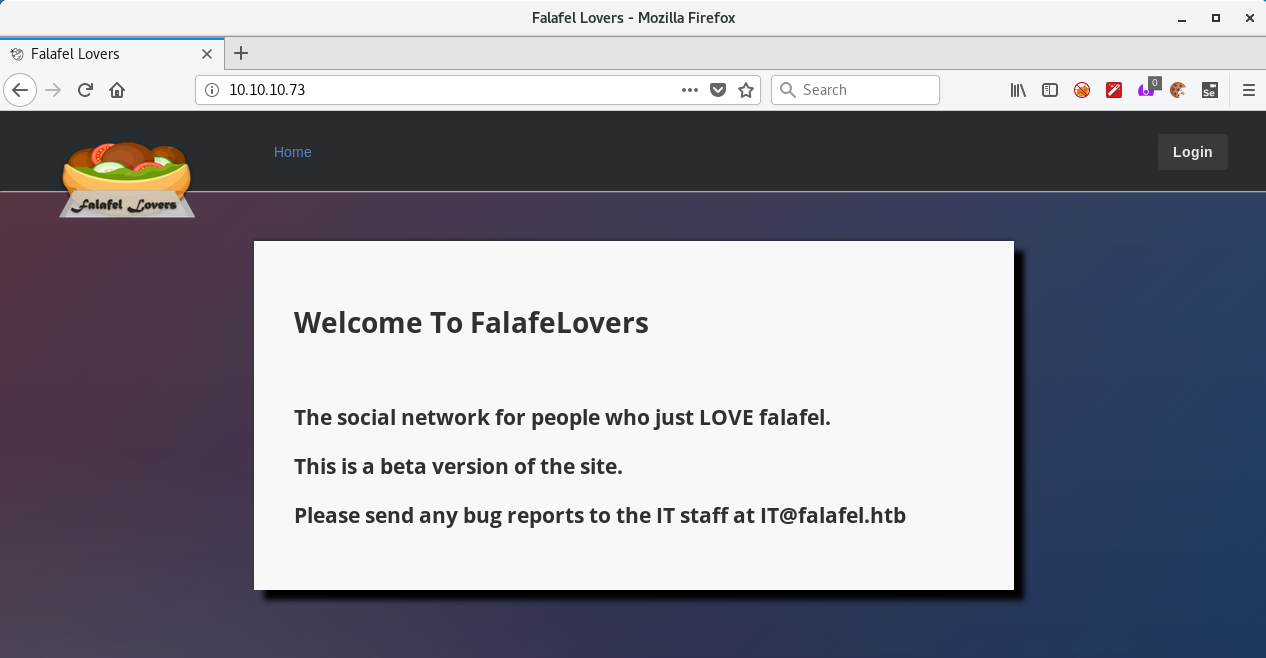Bookmark this page with the star icon
1266x658 pixels.
pos(745,90)
